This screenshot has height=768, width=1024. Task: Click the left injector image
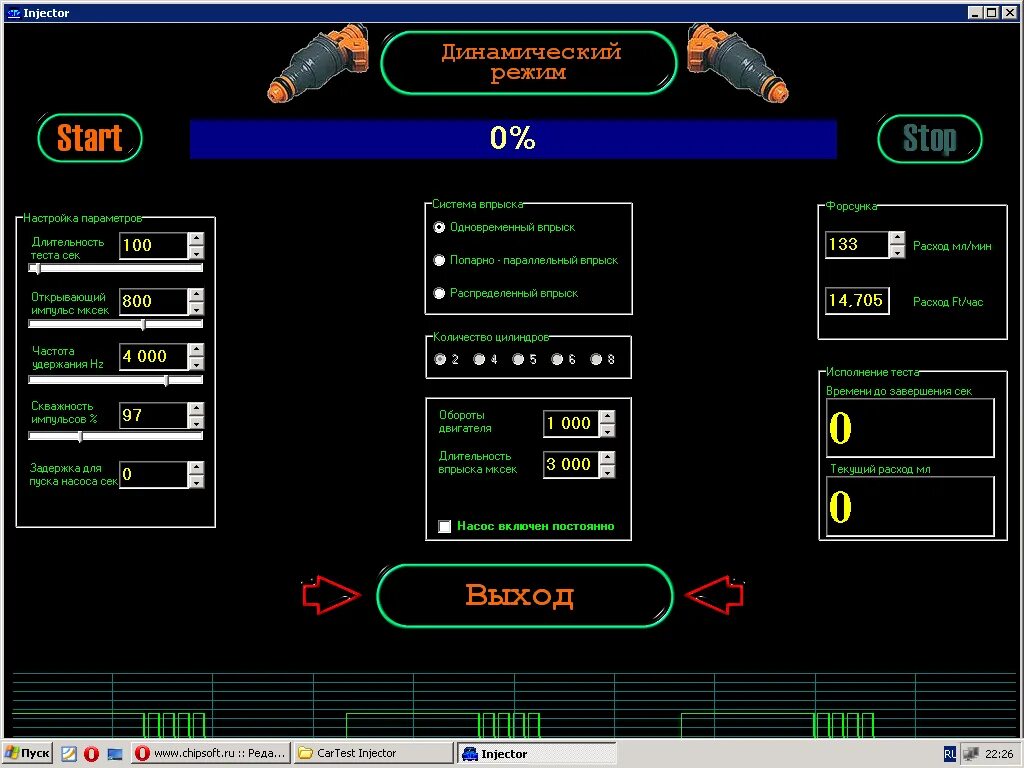pos(319,63)
